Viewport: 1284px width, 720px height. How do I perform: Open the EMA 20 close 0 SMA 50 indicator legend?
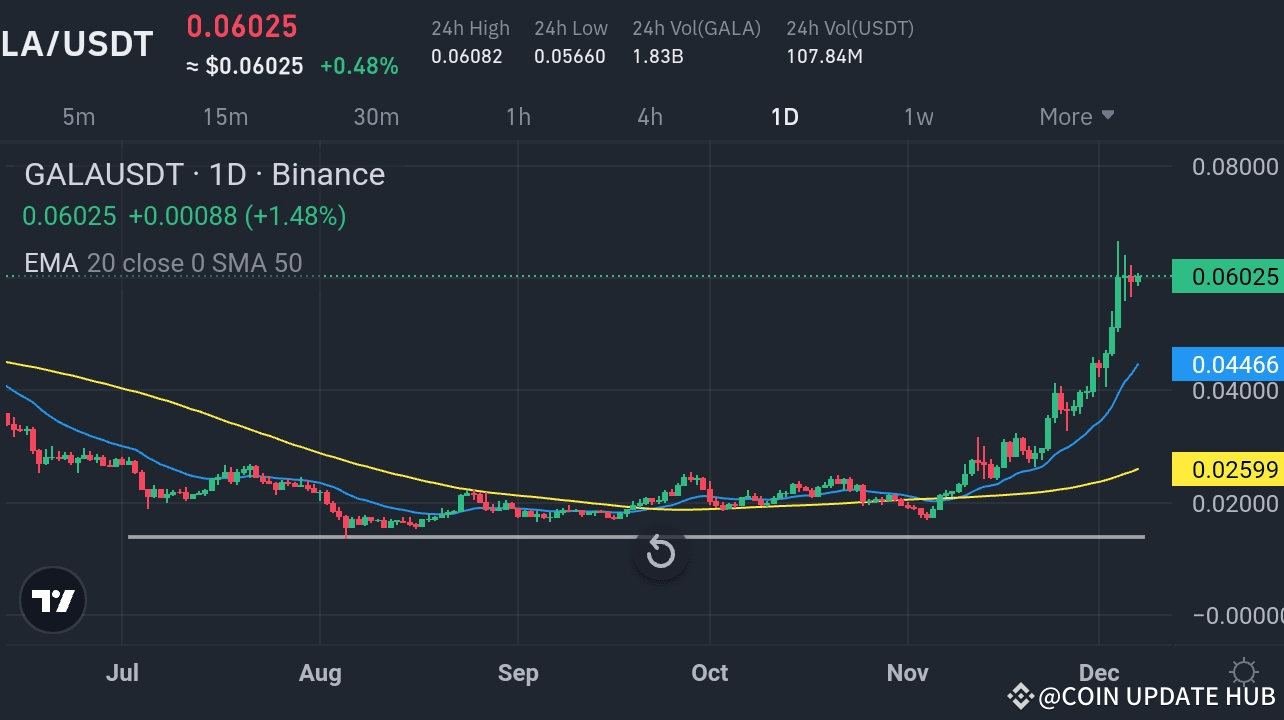tap(163, 263)
